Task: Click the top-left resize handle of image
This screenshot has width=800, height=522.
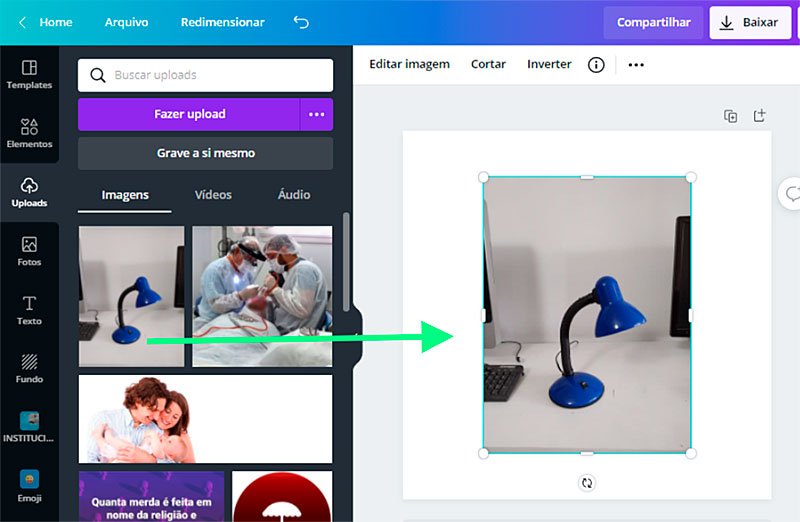Action: click(483, 178)
